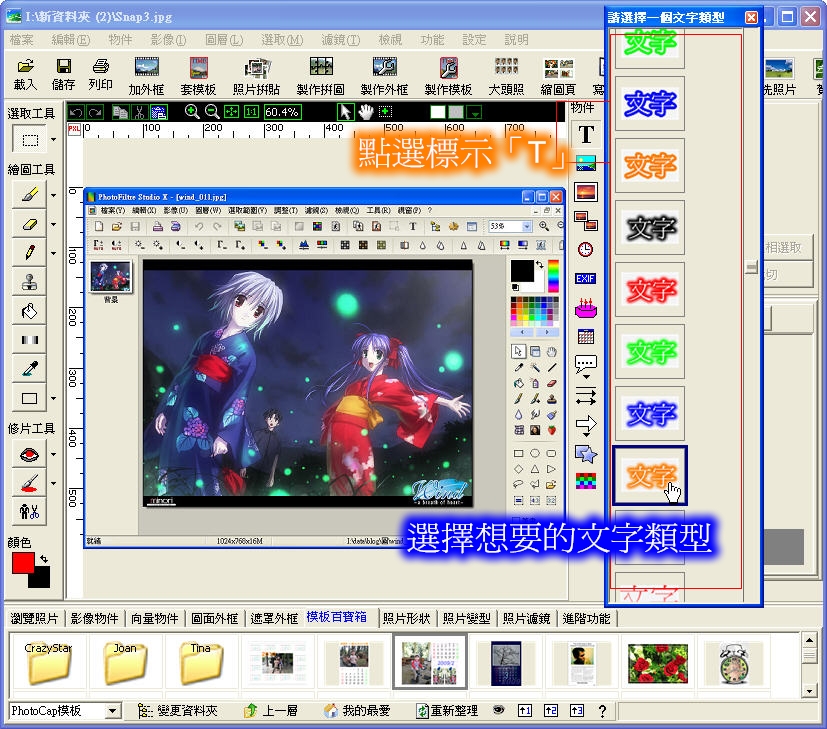Select the brush drawing tool
Image resolution: width=827 pixels, height=729 pixels.
tap(30, 195)
